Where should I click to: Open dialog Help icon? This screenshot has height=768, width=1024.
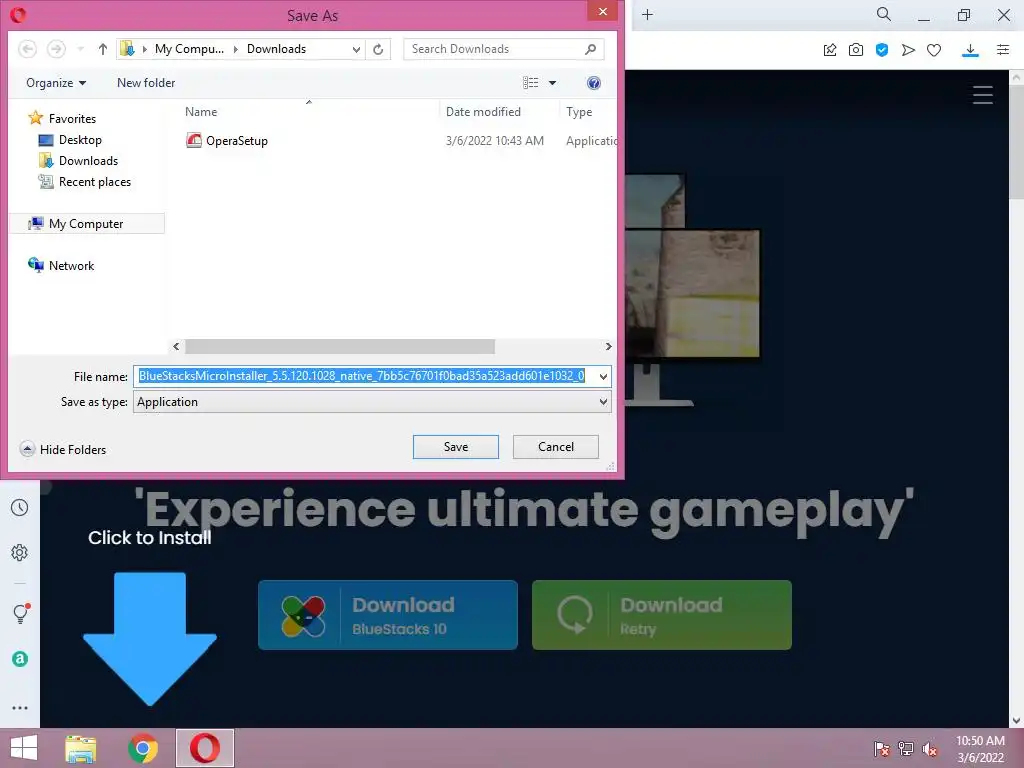(x=594, y=83)
